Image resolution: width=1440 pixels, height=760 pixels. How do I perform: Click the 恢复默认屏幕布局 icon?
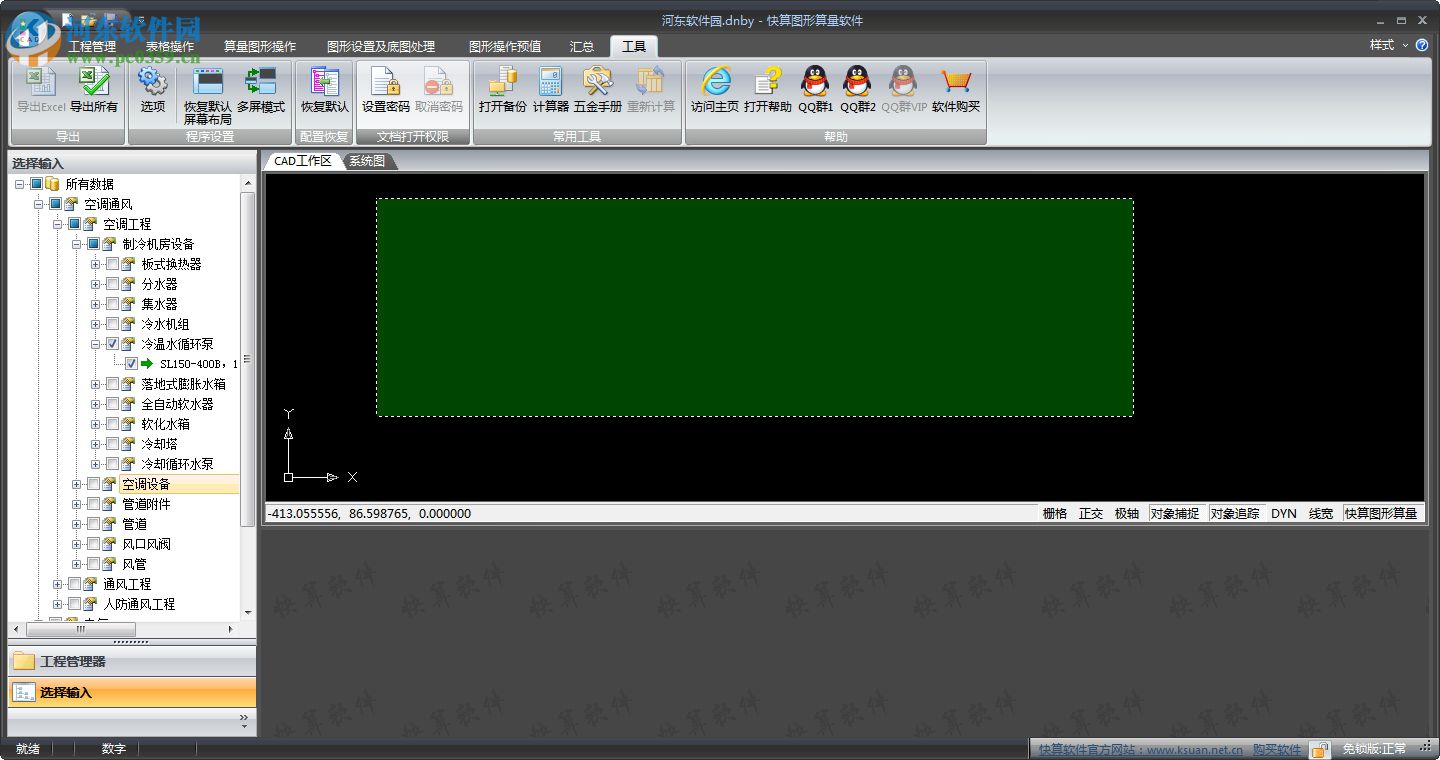click(x=207, y=82)
